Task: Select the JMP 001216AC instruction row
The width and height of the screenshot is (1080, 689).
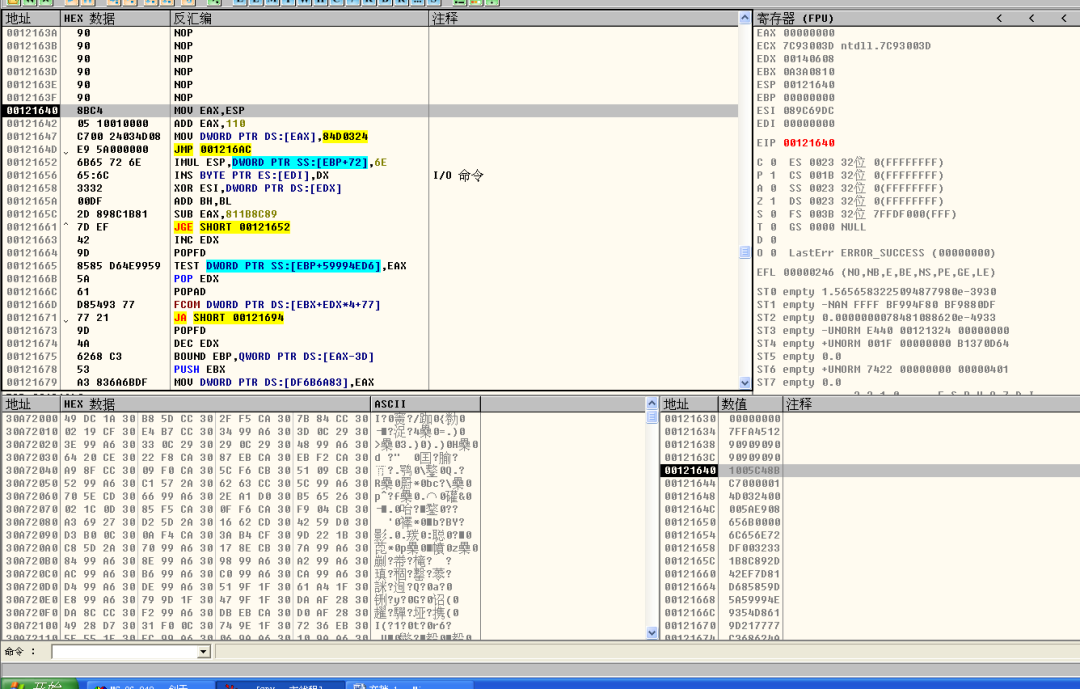Action: [371, 150]
